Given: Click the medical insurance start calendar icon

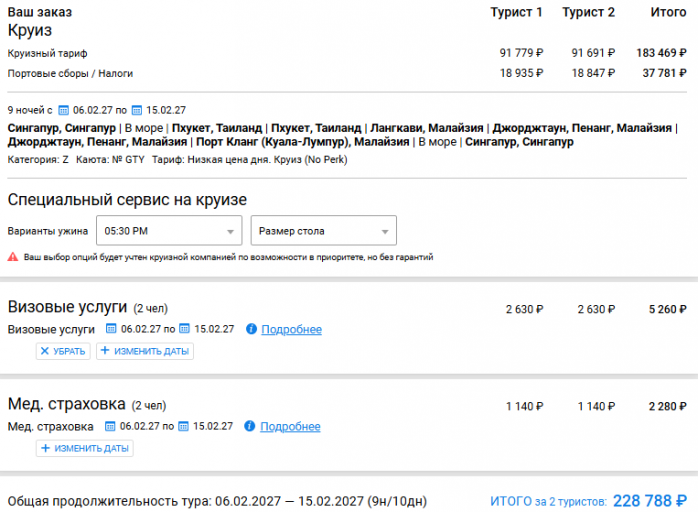Looking at the screenshot, I should click(110, 426).
